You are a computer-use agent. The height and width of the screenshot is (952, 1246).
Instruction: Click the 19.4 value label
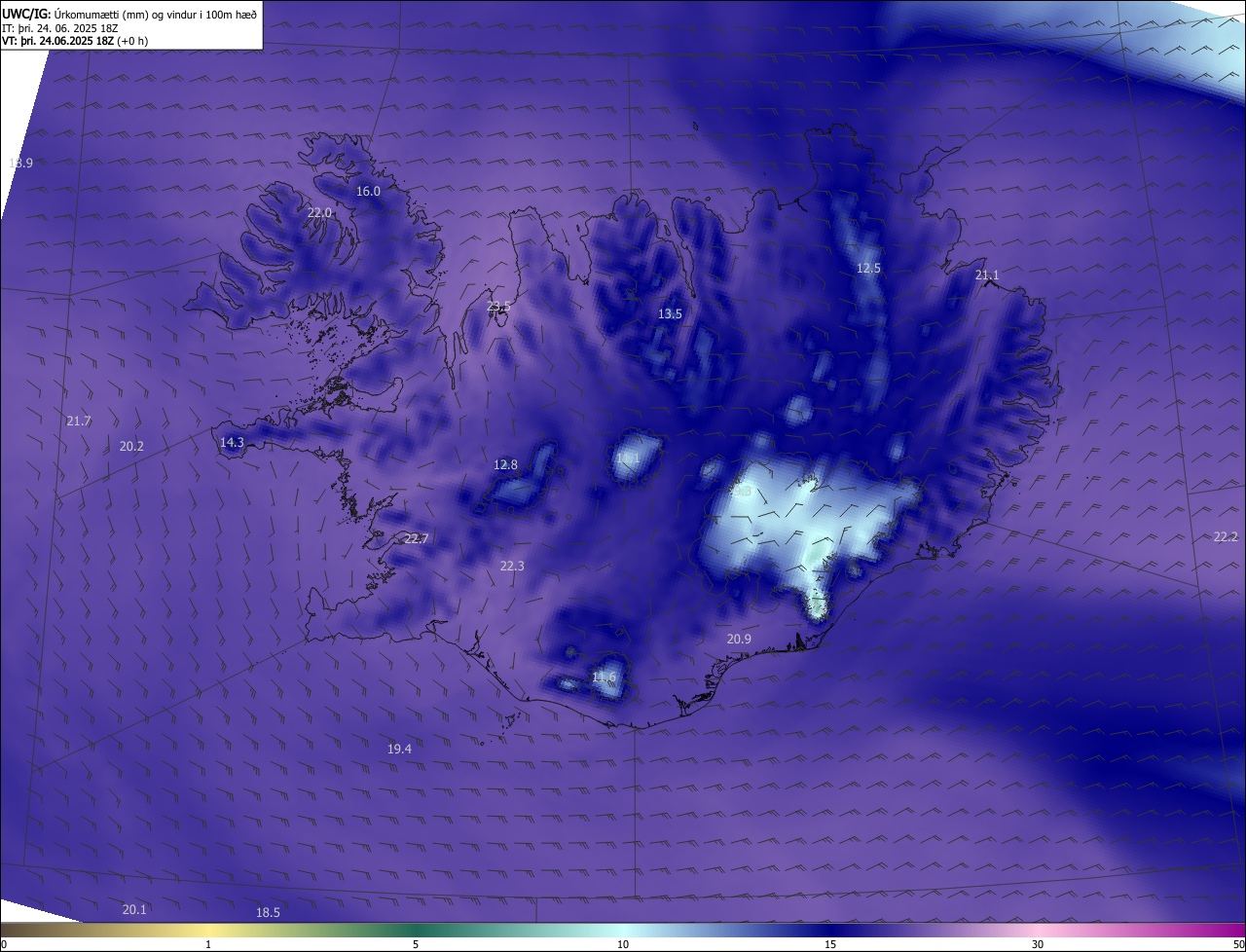click(399, 750)
